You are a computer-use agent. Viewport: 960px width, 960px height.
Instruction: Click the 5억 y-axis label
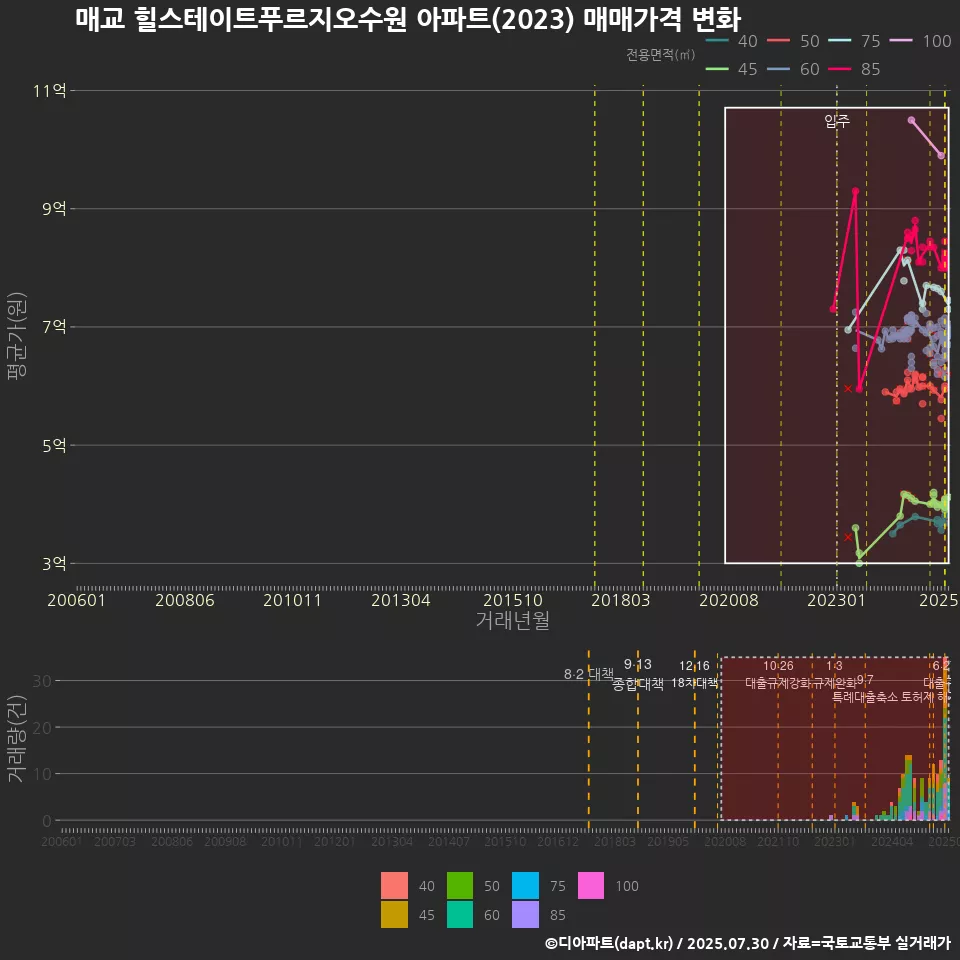[54, 445]
